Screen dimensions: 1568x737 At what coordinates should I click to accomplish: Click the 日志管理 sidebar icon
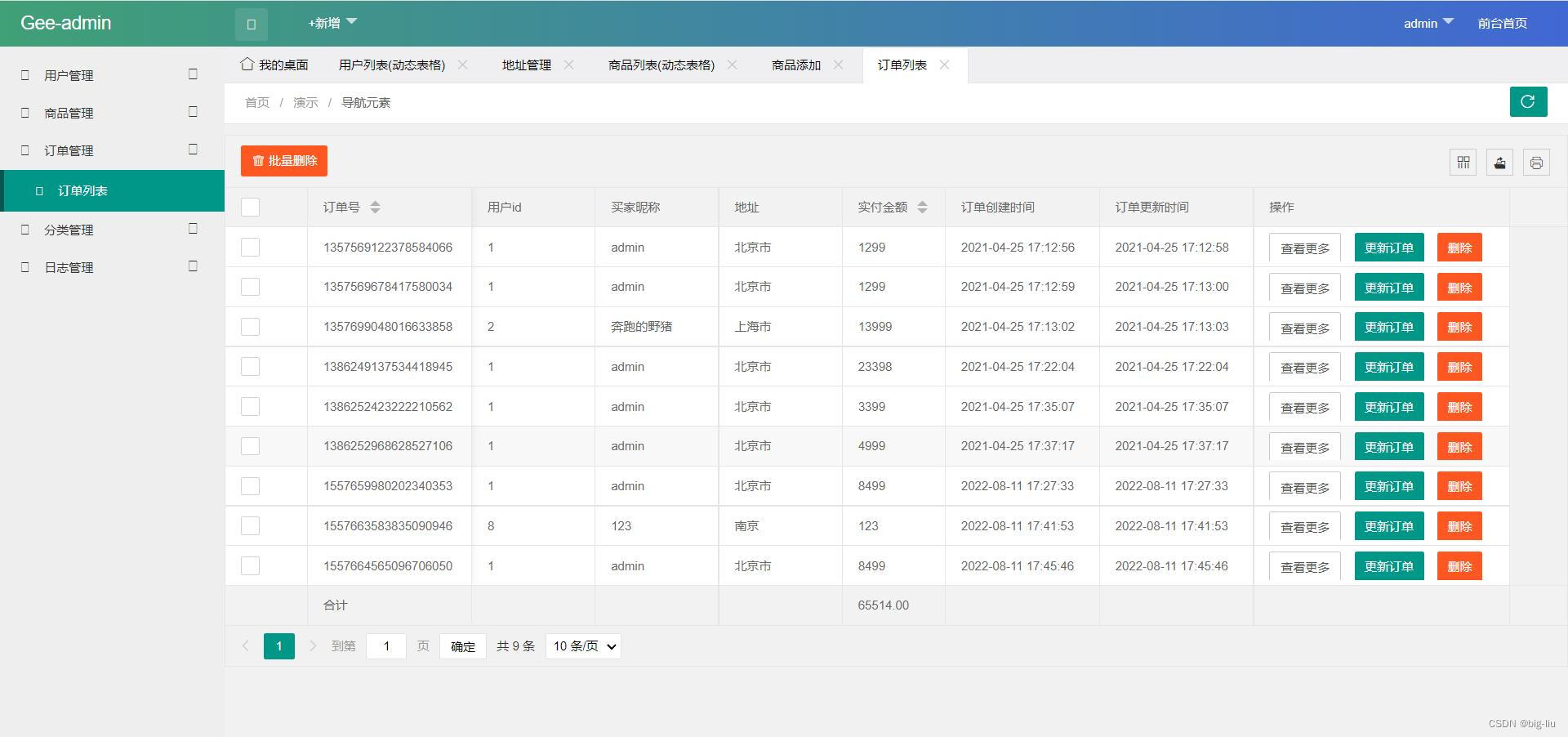(x=24, y=267)
